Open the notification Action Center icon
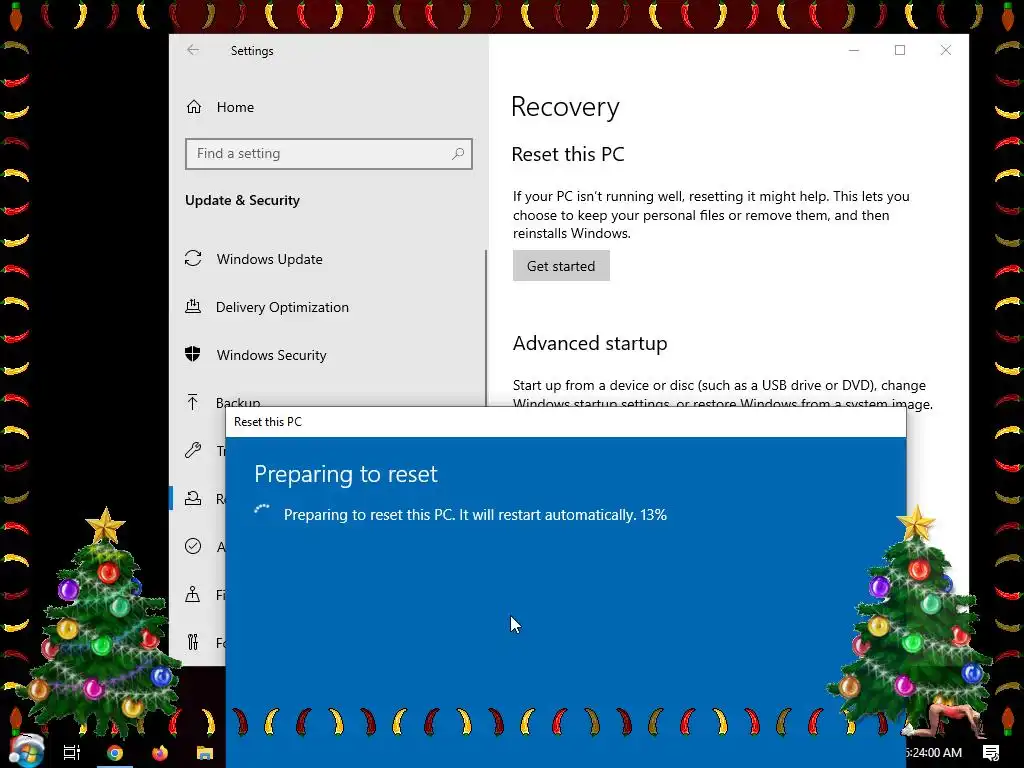Image resolution: width=1024 pixels, height=768 pixels. click(x=991, y=753)
